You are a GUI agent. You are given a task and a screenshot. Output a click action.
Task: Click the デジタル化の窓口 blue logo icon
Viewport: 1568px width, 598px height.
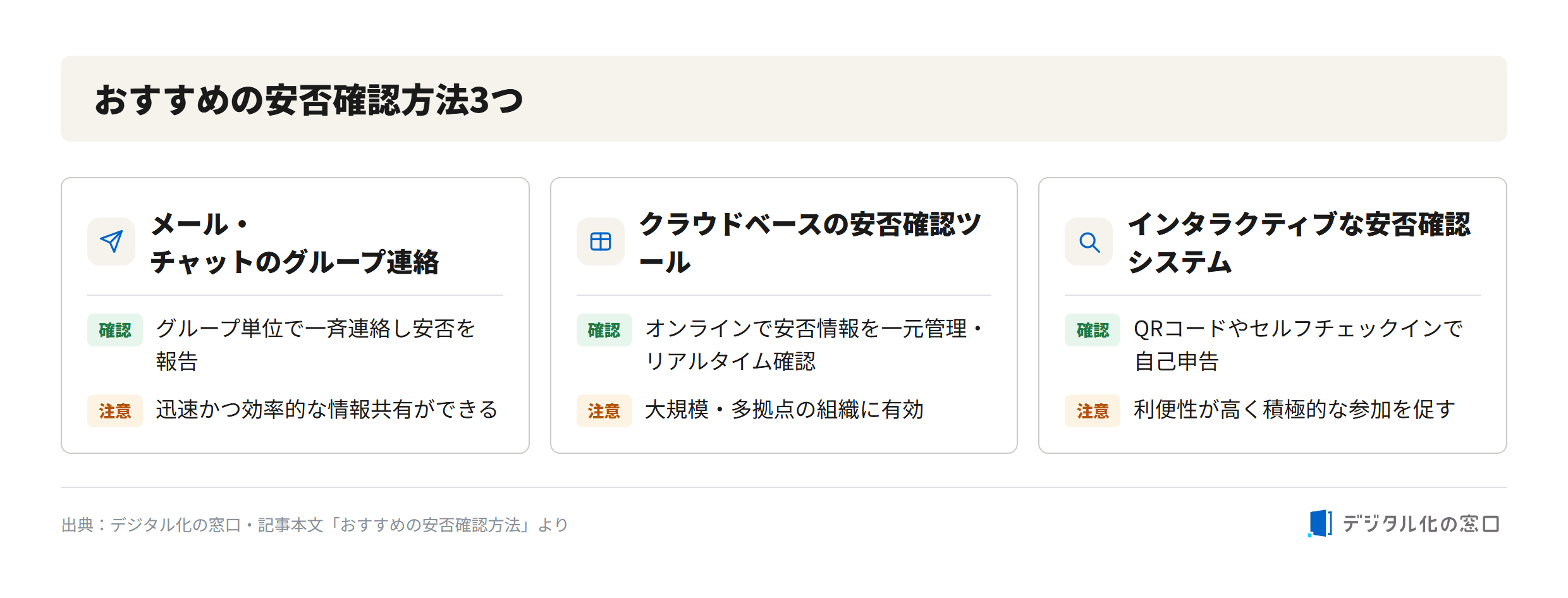1320,523
